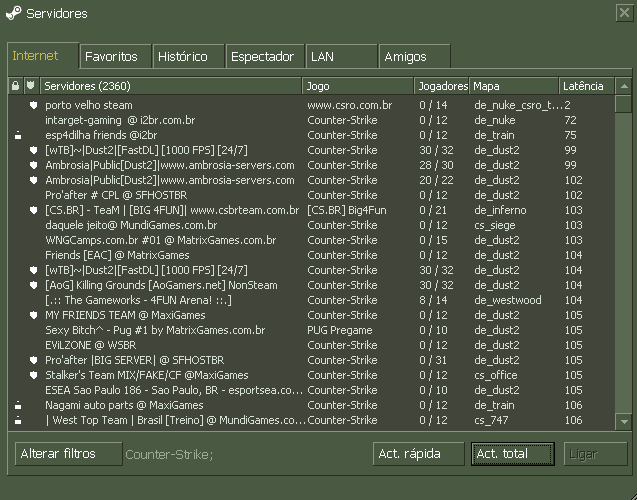The width and height of the screenshot is (637, 500).
Task: Click lock icon of West Top Team
Action: [x=18, y=420]
